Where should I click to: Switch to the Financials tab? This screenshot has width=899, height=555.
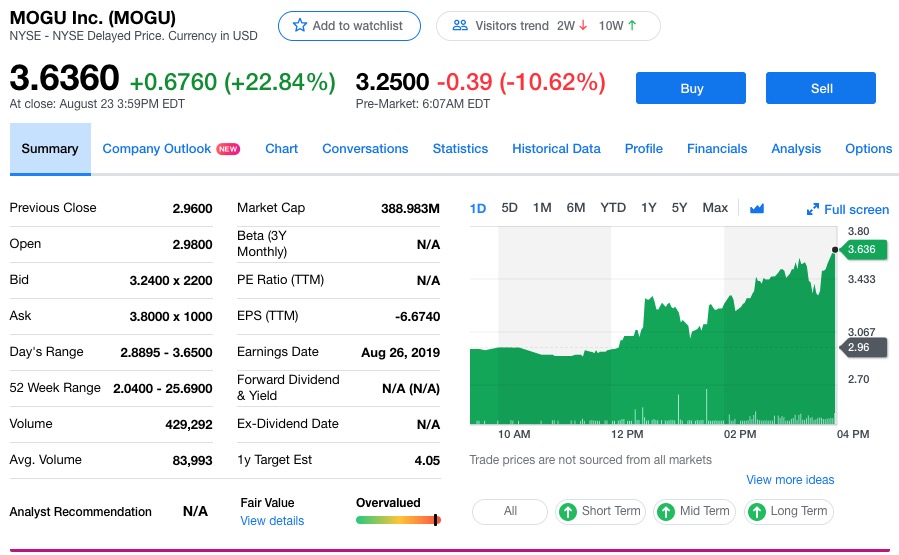(x=717, y=148)
